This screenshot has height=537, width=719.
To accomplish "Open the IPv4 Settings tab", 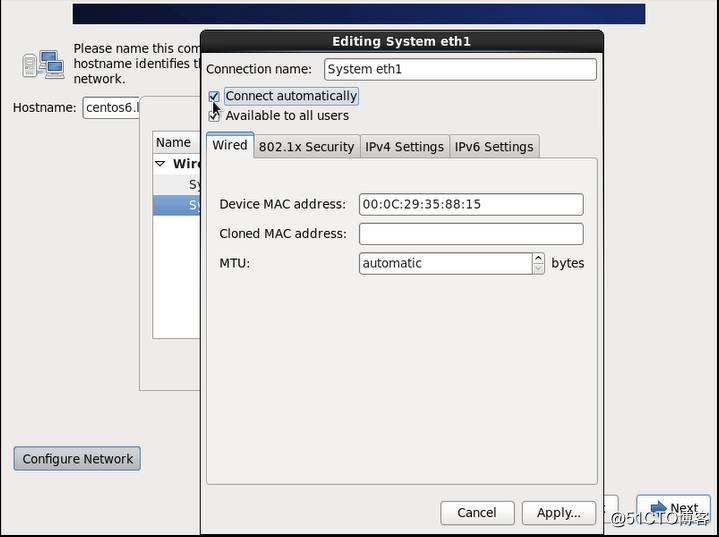I will [404, 147].
